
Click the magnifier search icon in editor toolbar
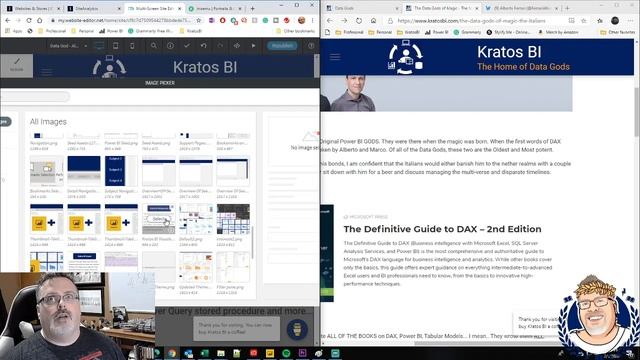[153, 46]
